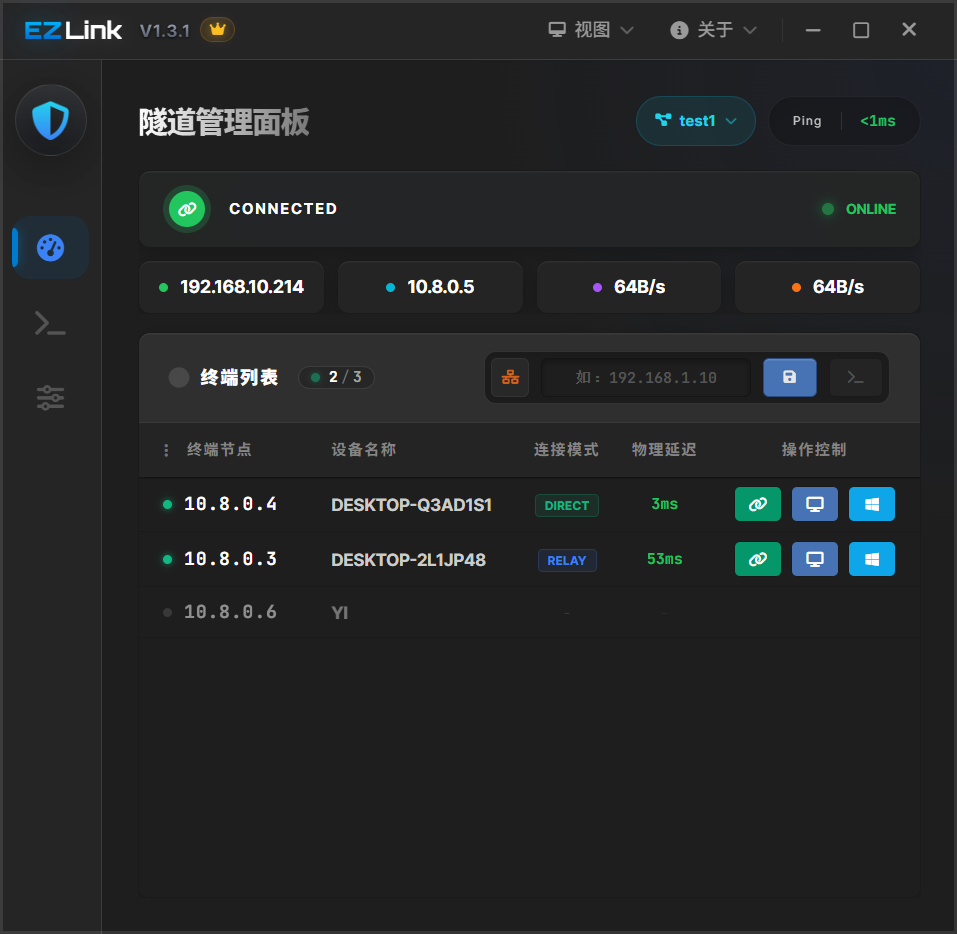Click the crown icon beside version V1.3.1
957x934 pixels.
coord(217,29)
